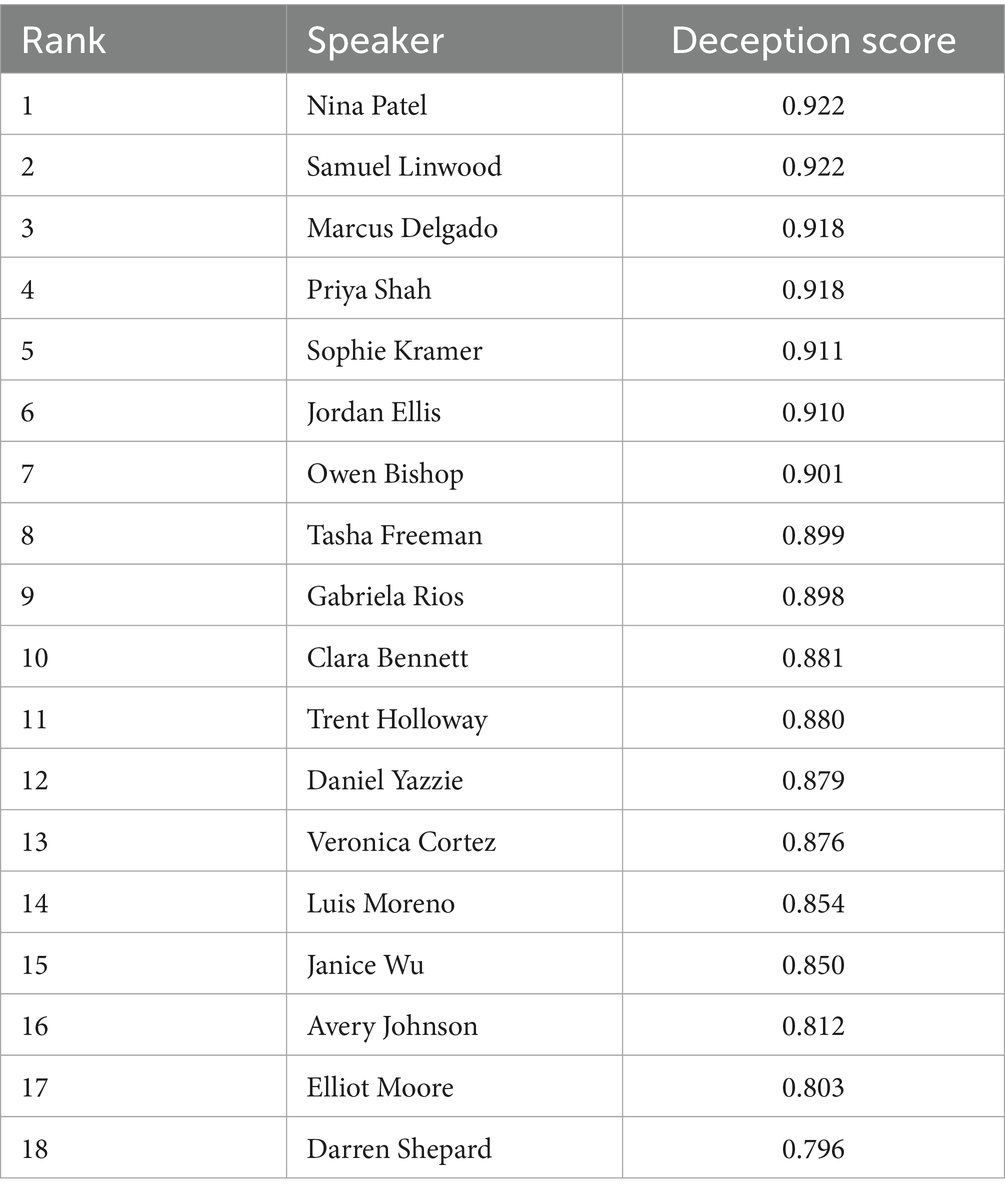Select the Veronica Cortez speaker cell
1005x1196 pixels.
[x=401, y=842]
